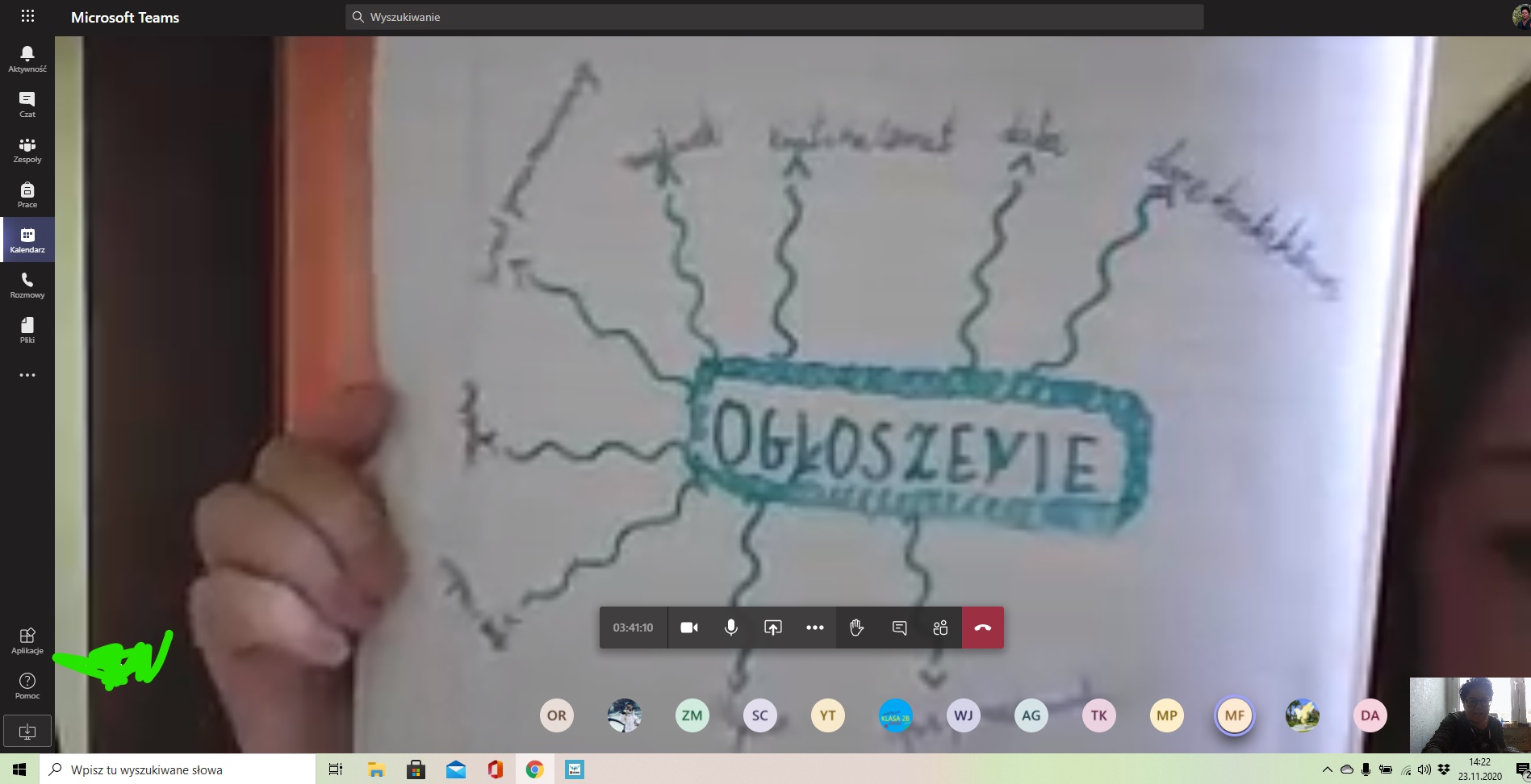The height and width of the screenshot is (784, 1531).
Task: Open more actions ellipsis in call toolbar
Action: click(x=814, y=628)
